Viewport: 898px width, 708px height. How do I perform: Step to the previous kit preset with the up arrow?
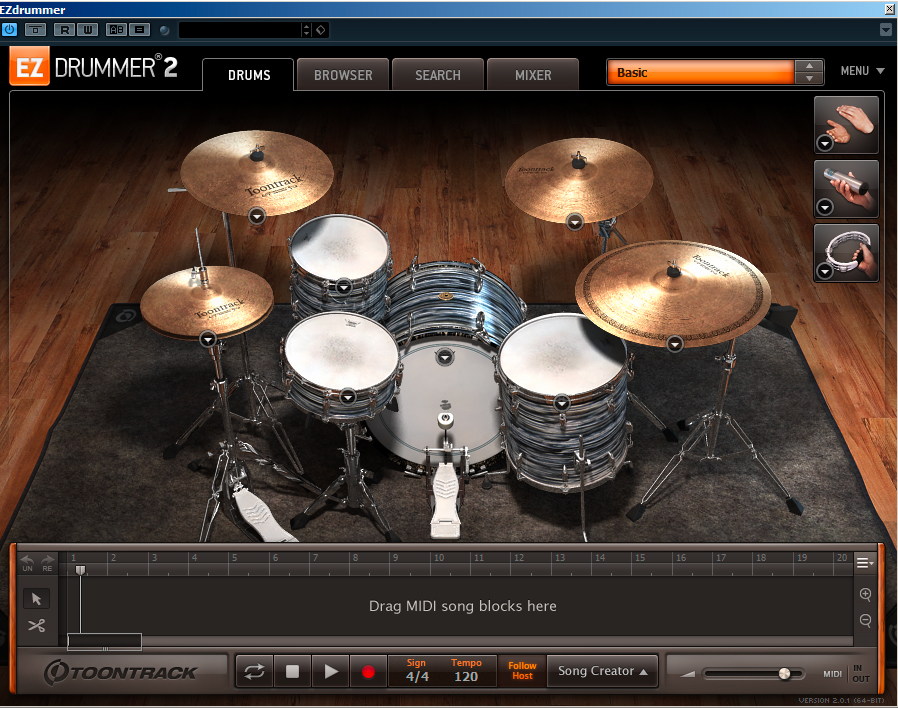(x=809, y=66)
